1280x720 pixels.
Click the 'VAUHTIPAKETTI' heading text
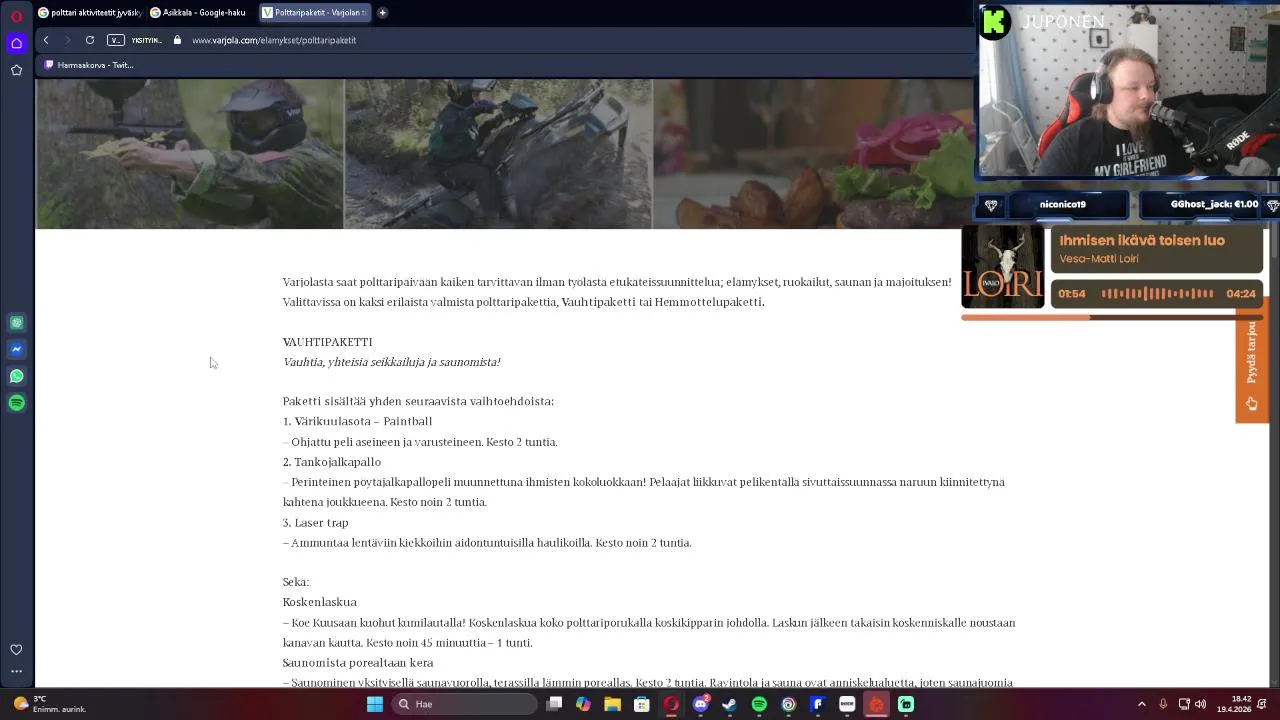327,342
